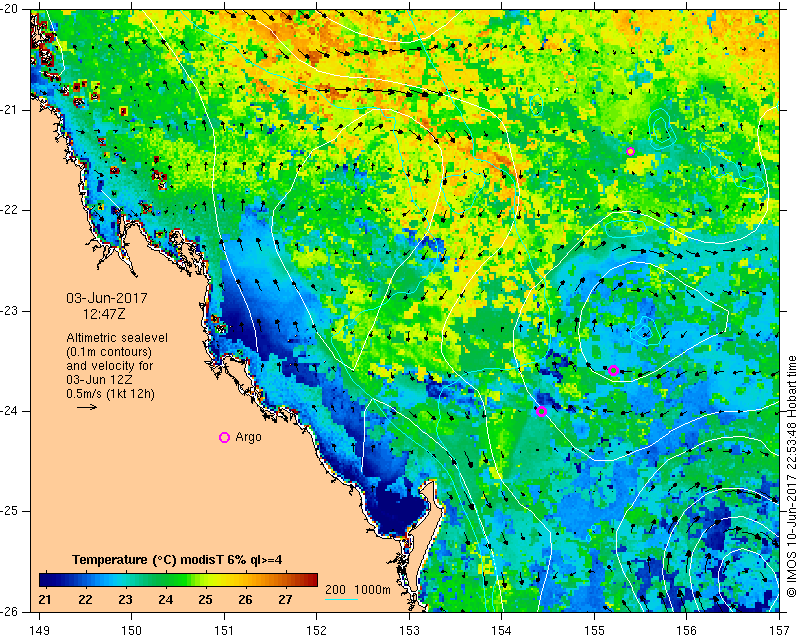Screen dimensions: 800x640
Task: Click the '25' color bar tick label
Action: point(205,599)
